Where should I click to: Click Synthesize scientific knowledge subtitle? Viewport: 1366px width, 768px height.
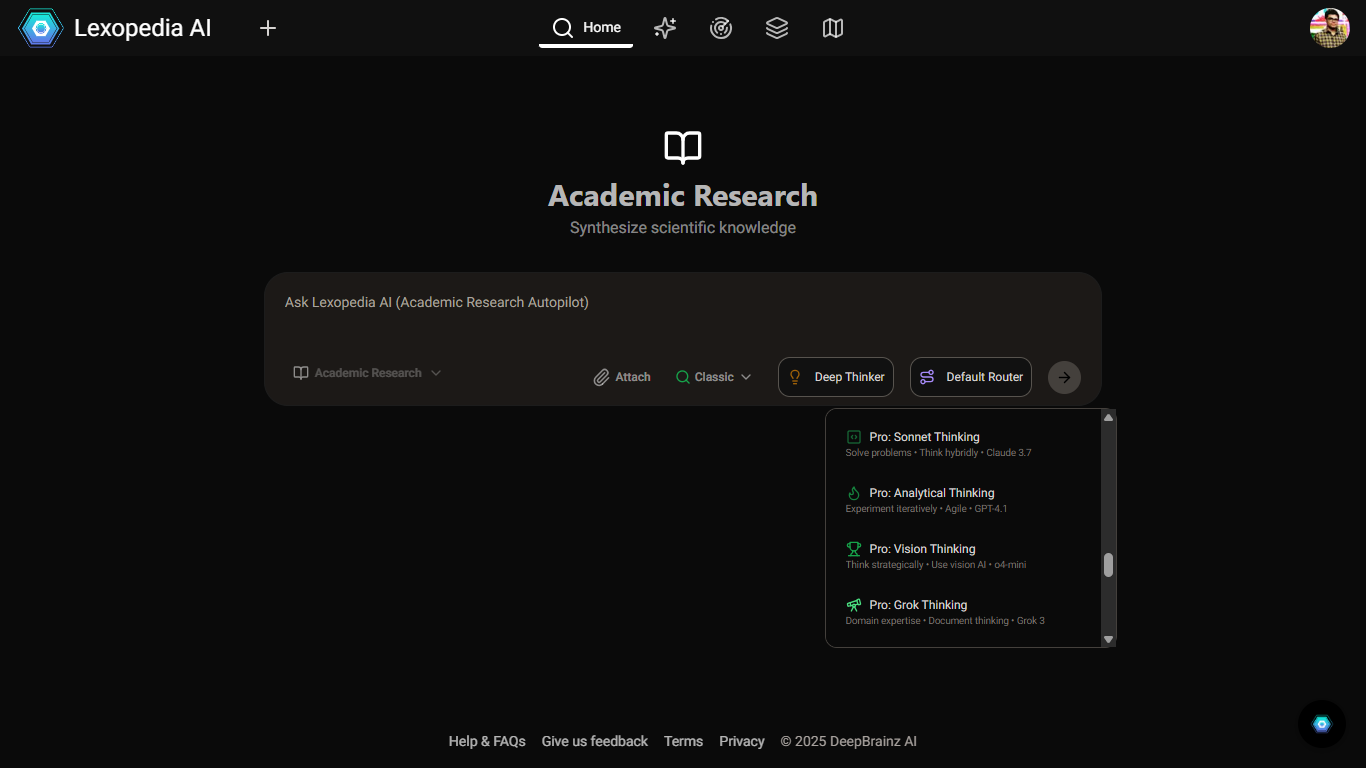coord(683,228)
